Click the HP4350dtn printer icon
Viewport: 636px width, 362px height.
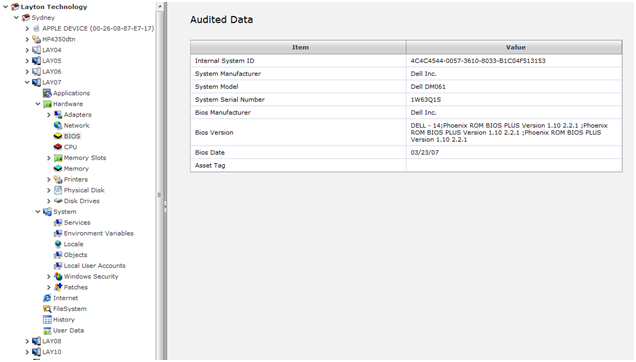coord(37,39)
